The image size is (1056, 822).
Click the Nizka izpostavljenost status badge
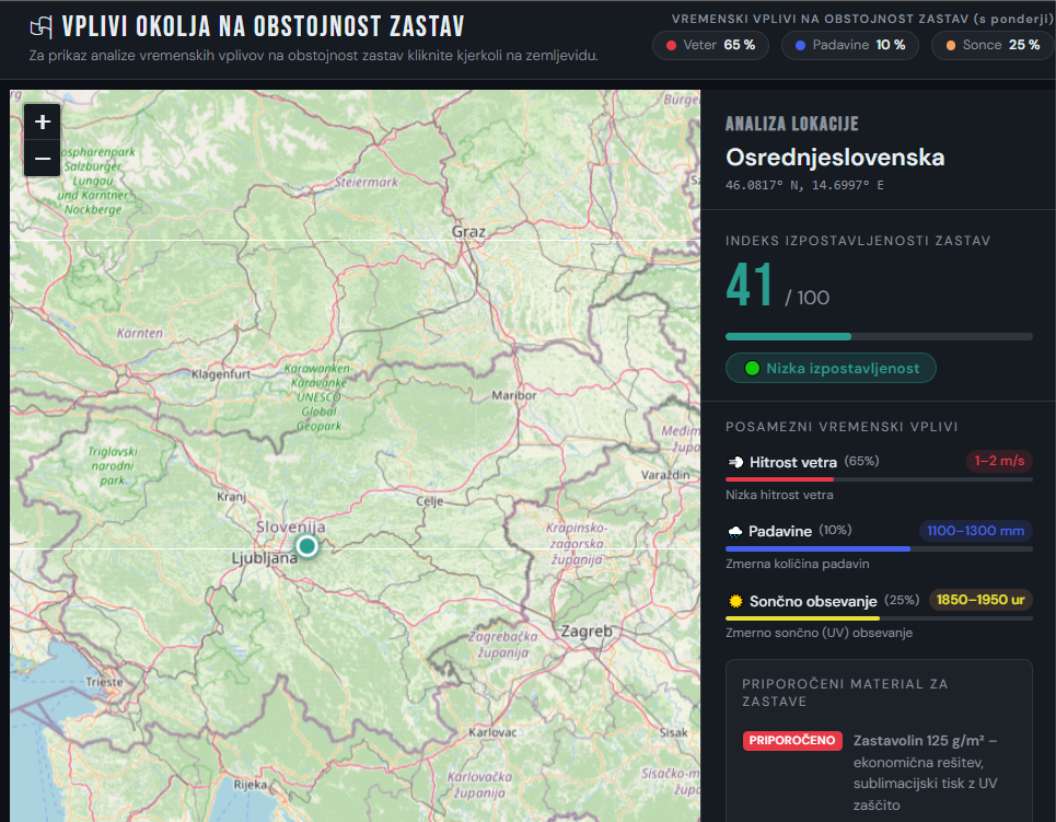pyautogui.click(x=830, y=368)
